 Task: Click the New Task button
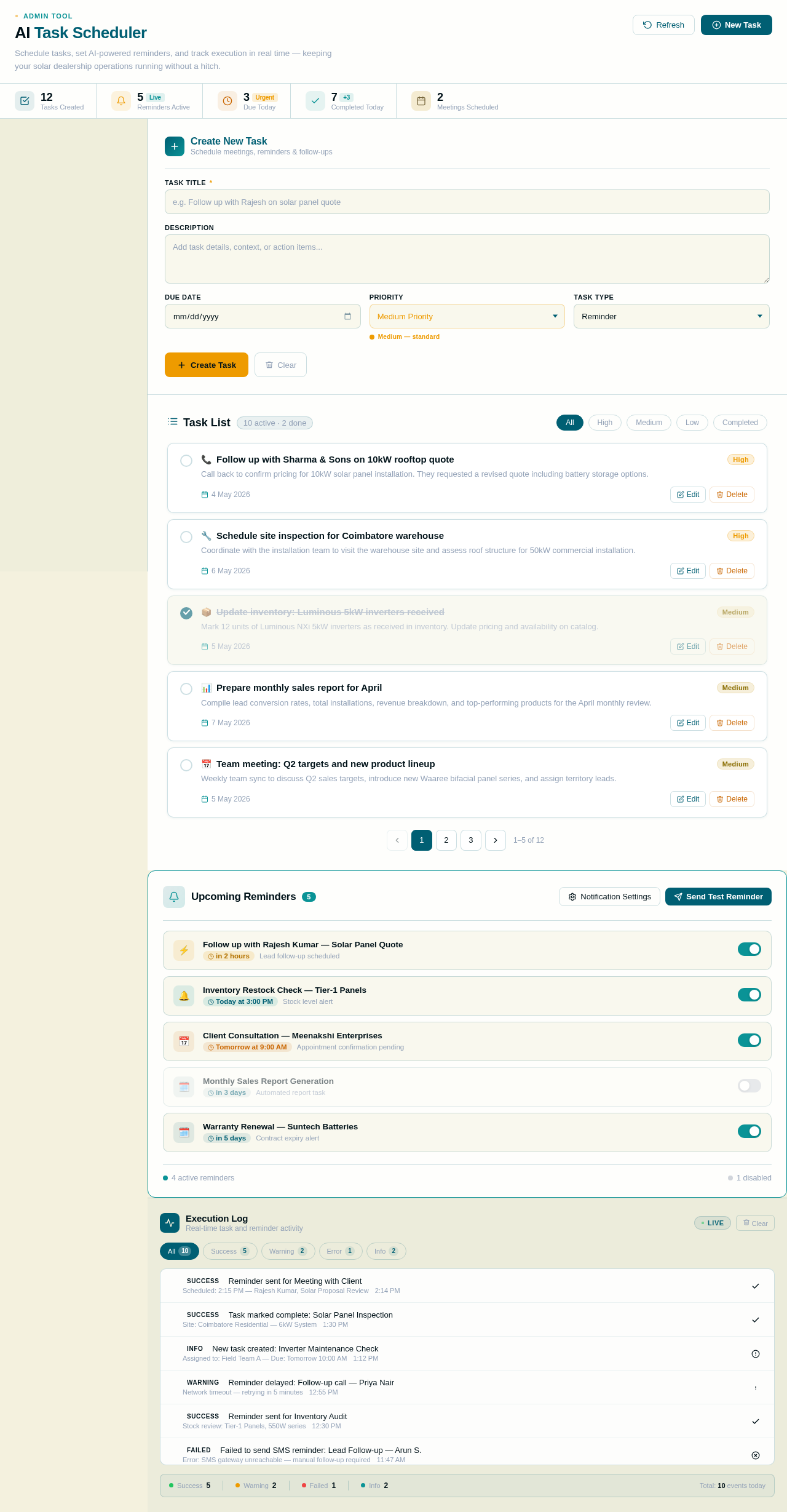737,25
